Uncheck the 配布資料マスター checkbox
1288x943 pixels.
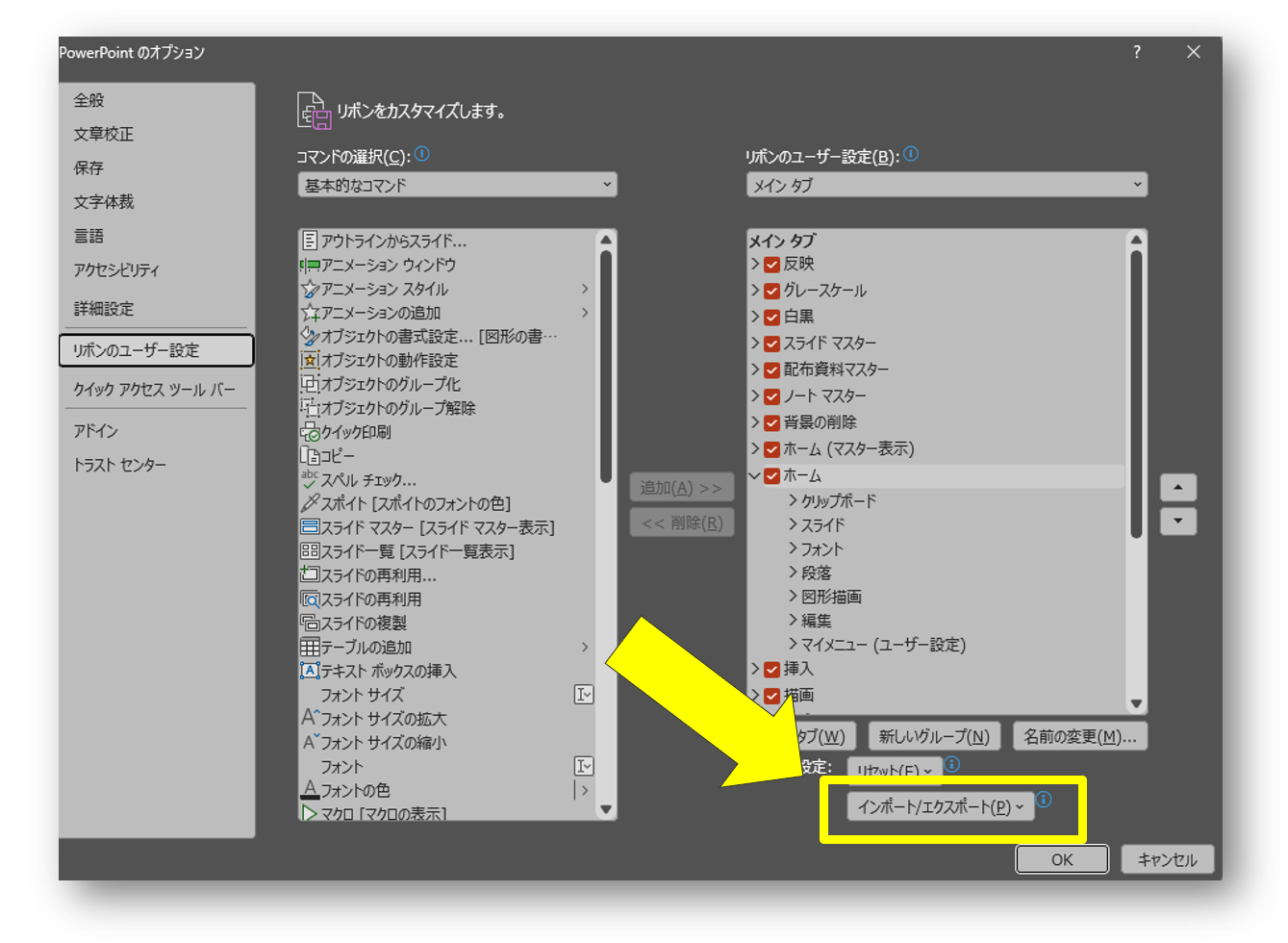click(771, 370)
